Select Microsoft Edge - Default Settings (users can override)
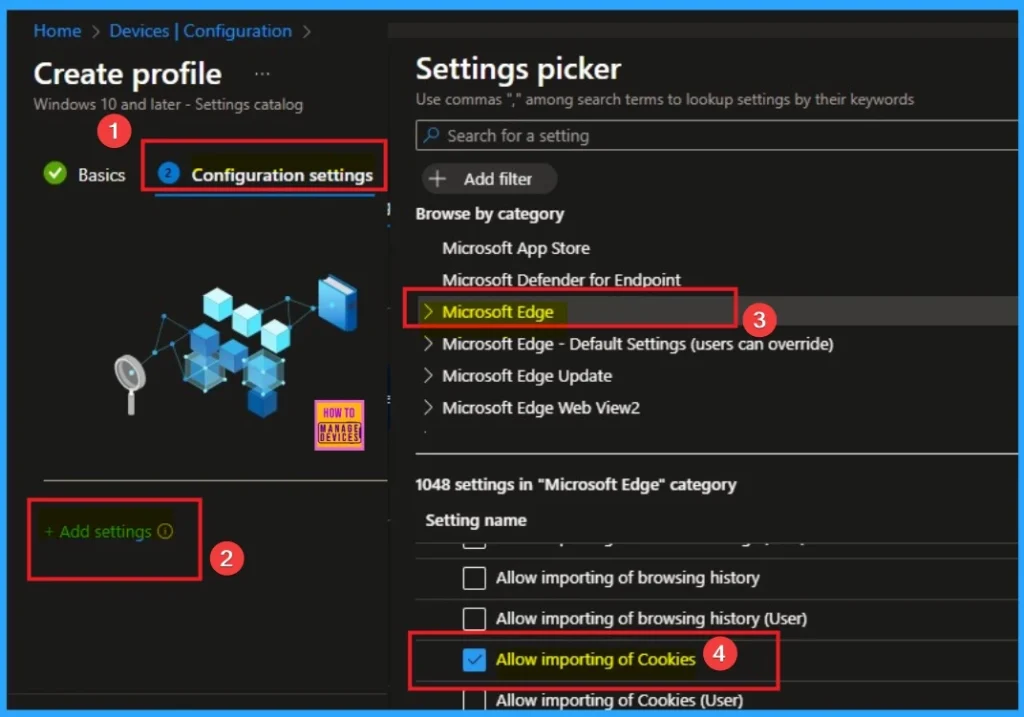1024x717 pixels. 637,344
